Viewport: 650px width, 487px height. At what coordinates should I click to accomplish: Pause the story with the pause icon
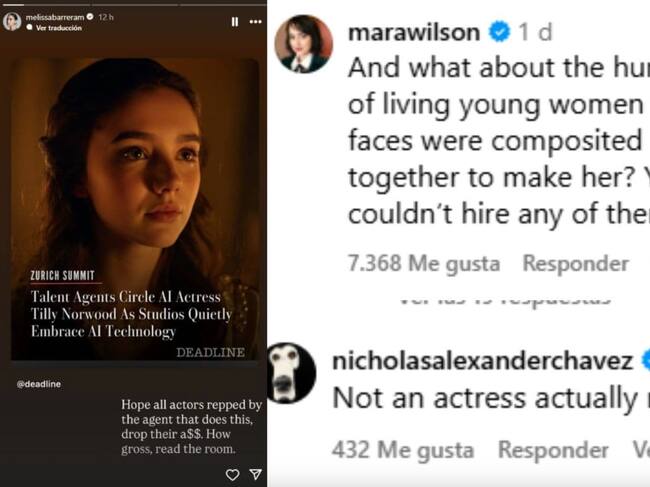click(235, 21)
